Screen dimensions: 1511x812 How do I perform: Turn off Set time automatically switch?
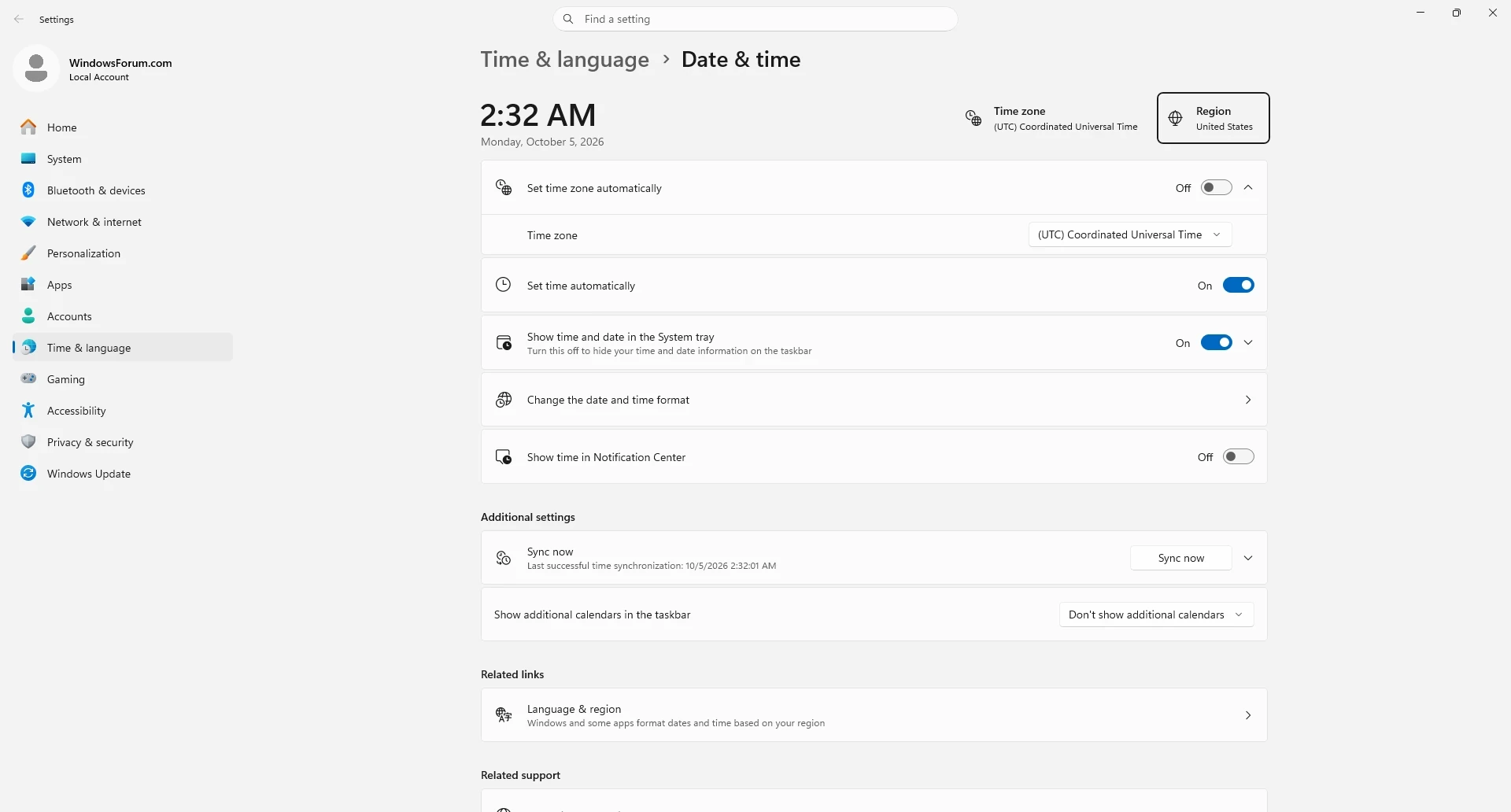click(x=1238, y=286)
